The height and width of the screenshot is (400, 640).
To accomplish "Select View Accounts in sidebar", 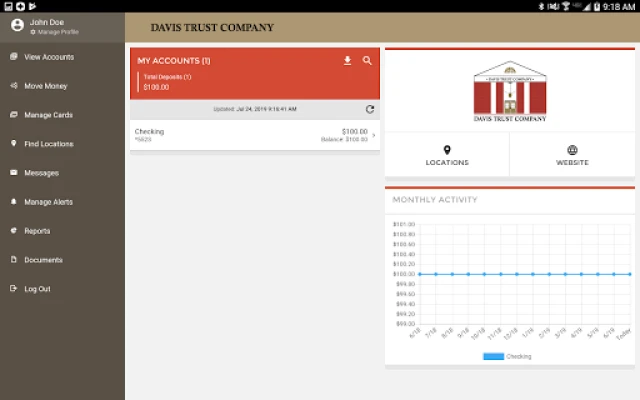I will pyautogui.click(x=48, y=57).
